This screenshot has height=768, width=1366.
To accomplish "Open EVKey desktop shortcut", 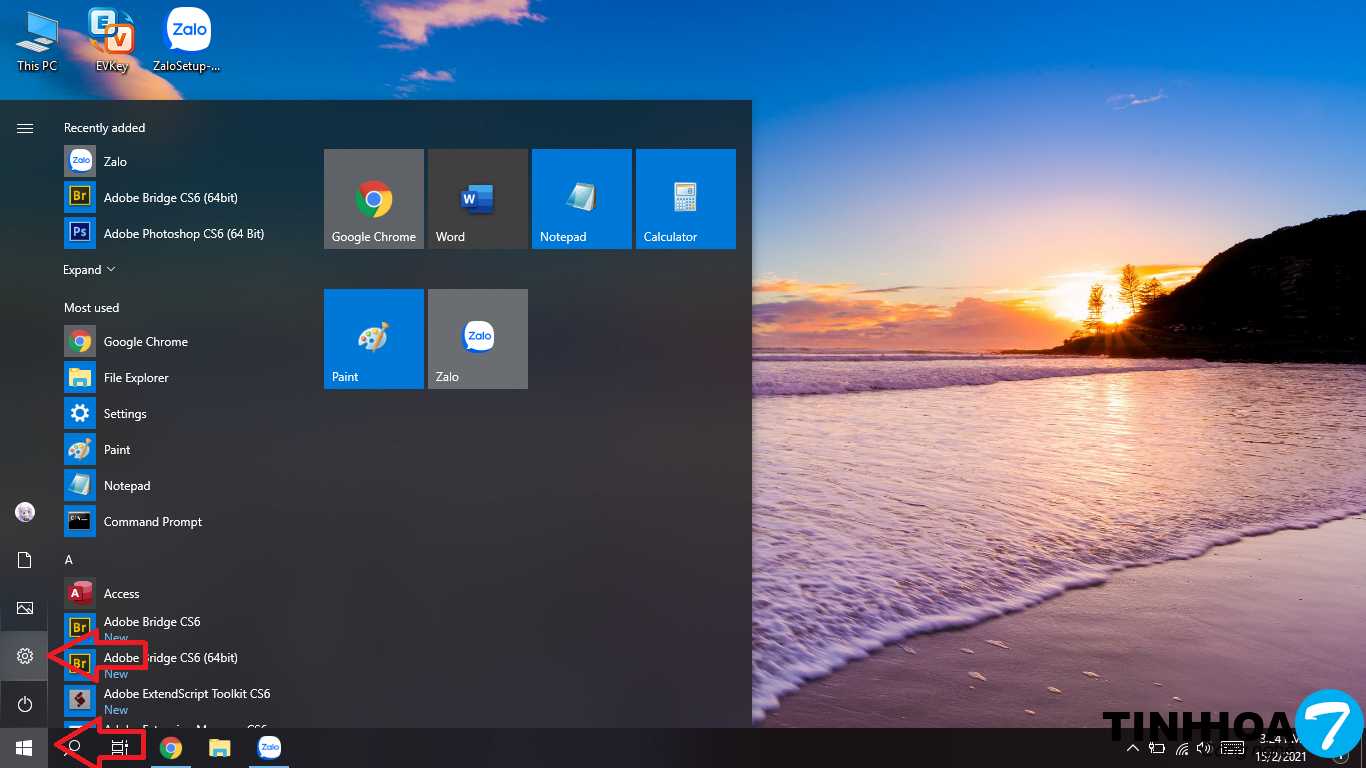I will 111,40.
